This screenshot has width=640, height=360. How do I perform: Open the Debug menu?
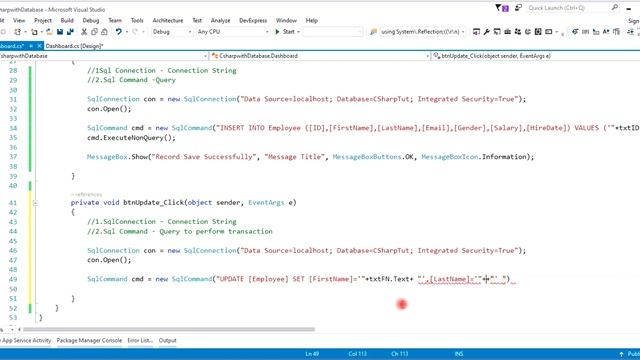point(91,20)
